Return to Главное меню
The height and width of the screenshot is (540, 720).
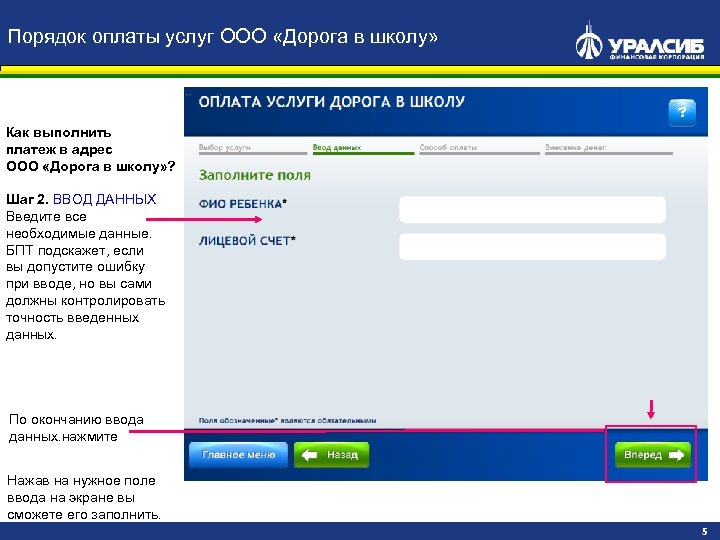tap(238, 455)
